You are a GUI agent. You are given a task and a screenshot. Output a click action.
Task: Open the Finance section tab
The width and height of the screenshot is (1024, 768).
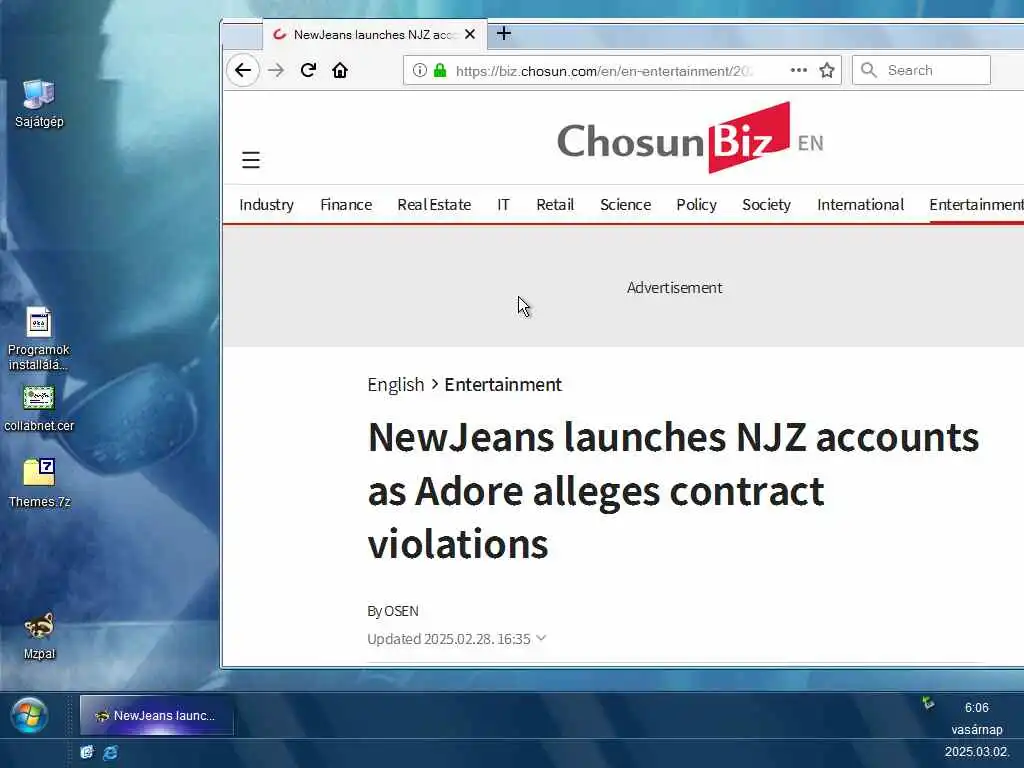pyautogui.click(x=346, y=204)
